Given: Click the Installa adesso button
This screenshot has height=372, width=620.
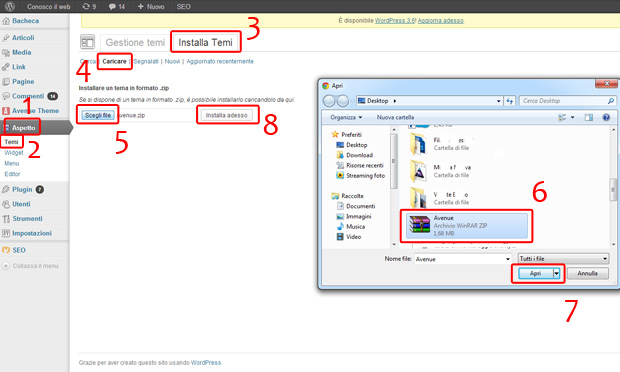Looking at the screenshot, I should tap(226, 115).
